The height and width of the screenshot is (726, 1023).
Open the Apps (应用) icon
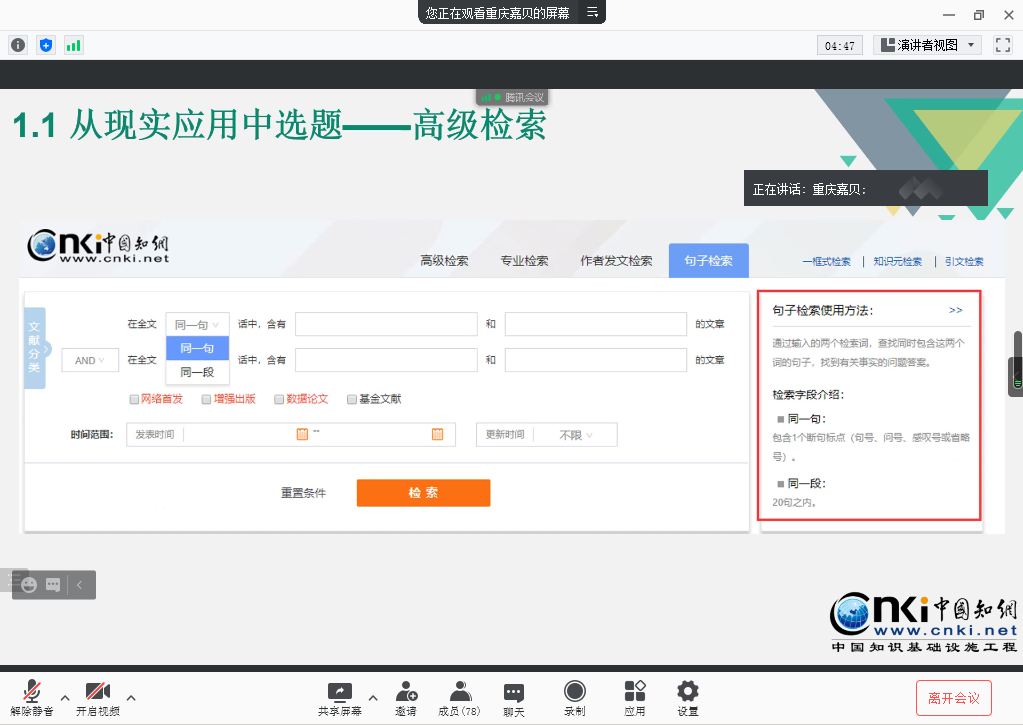coord(634,691)
